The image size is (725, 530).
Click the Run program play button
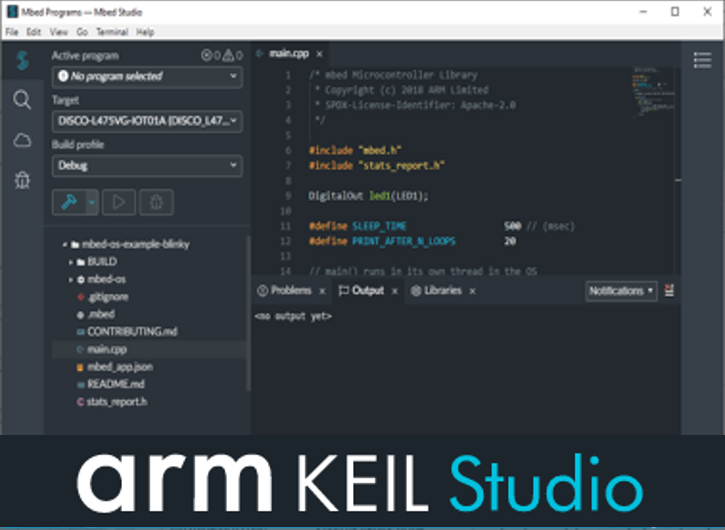click(119, 202)
